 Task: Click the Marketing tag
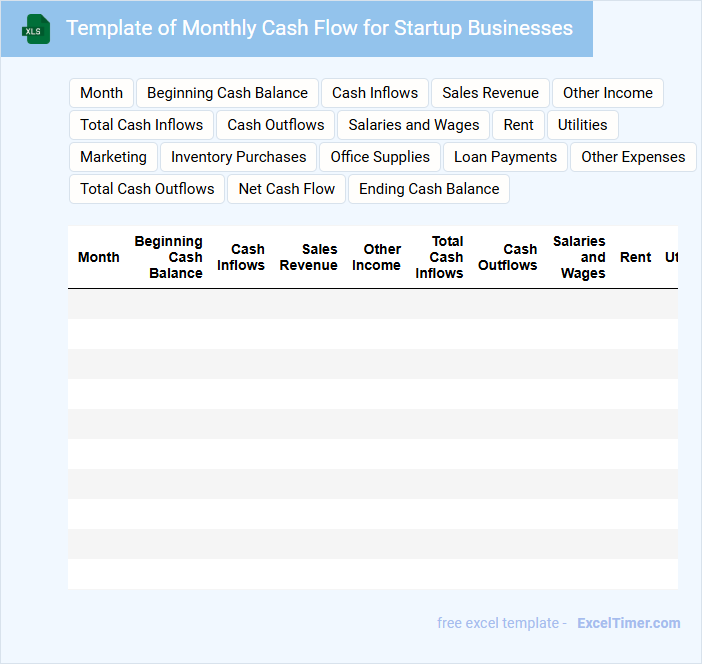click(113, 157)
